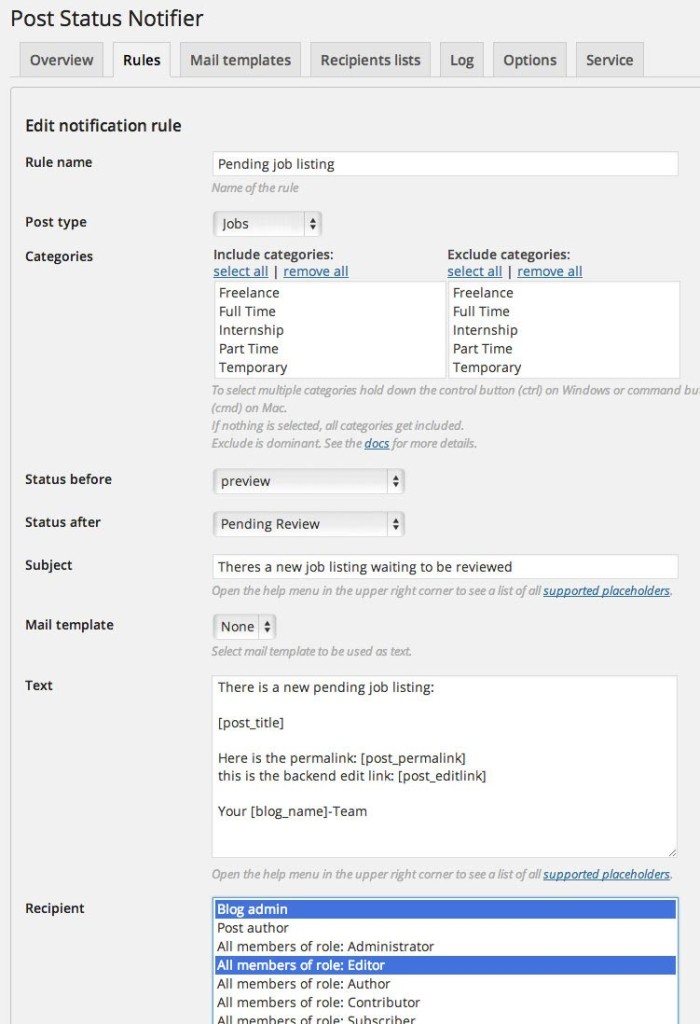Open the Log tab
This screenshot has width=700, height=1024.
[x=461, y=60]
